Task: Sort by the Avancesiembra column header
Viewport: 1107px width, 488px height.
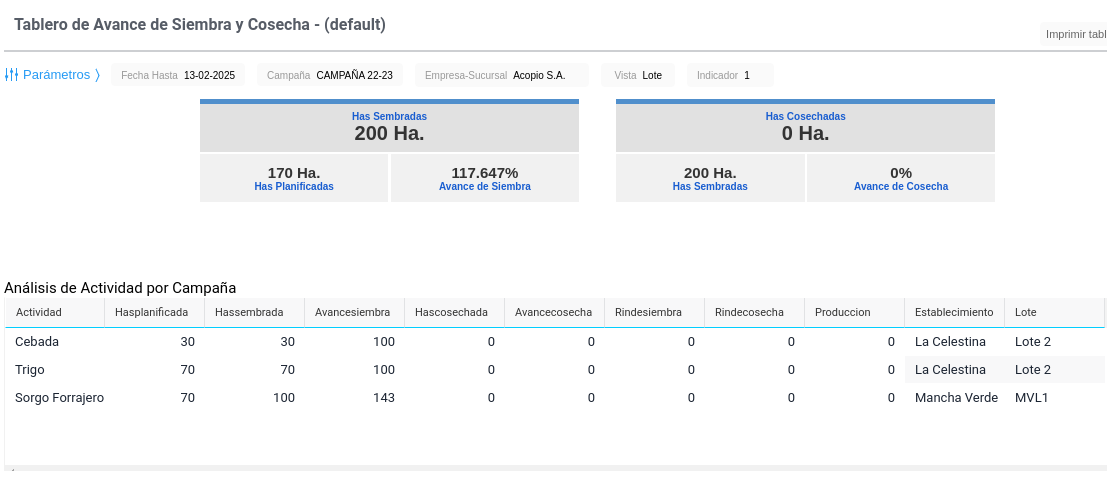Action: [x=353, y=312]
